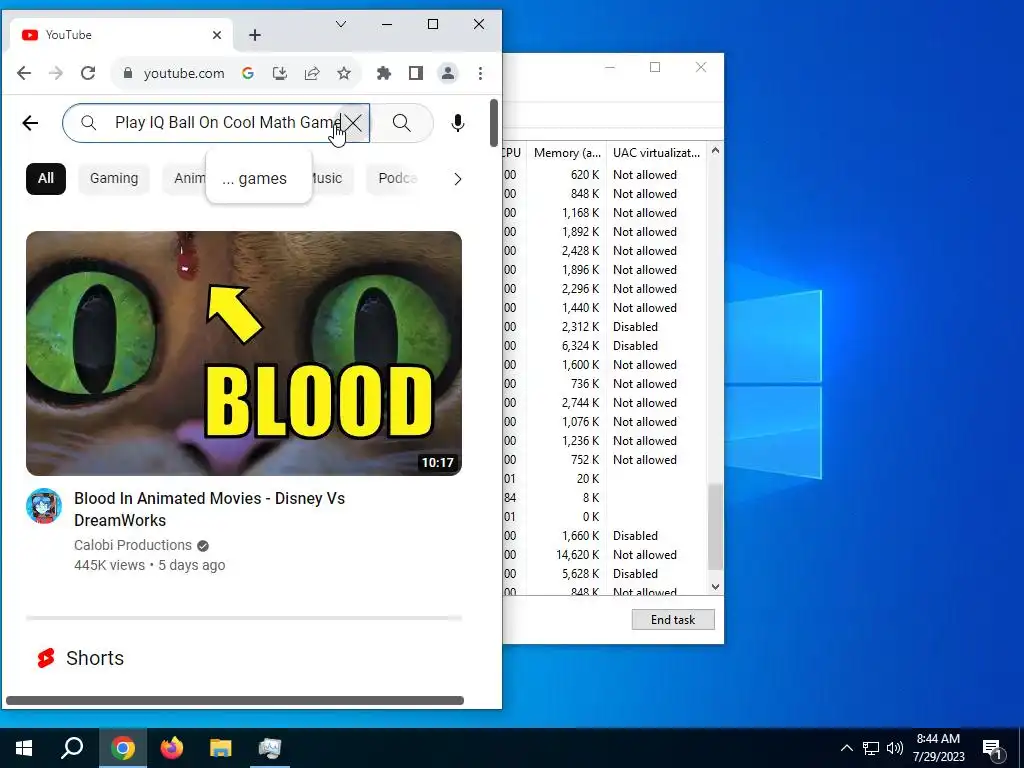Open Blood In Animated Movies video title
Image resolution: width=1024 pixels, height=768 pixels.
[209, 509]
